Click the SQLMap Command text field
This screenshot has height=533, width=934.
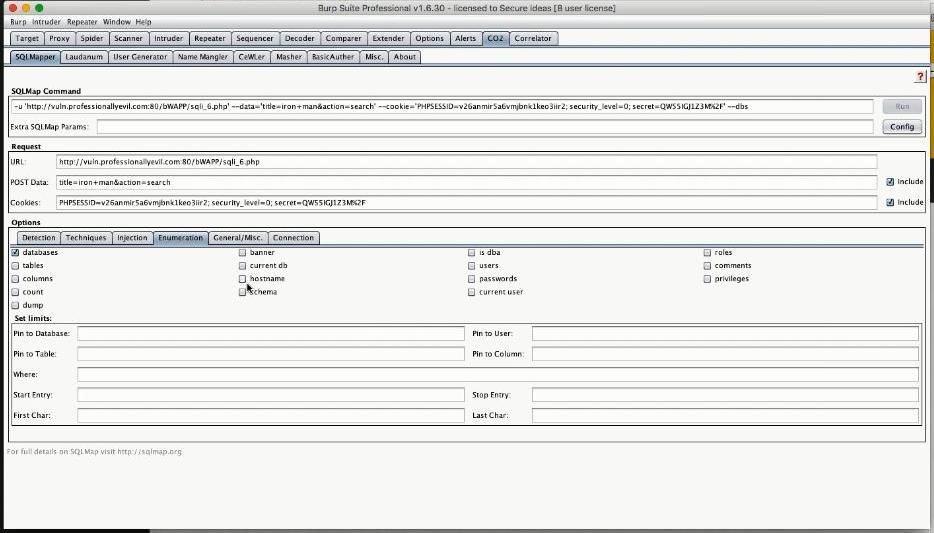click(442, 107)
